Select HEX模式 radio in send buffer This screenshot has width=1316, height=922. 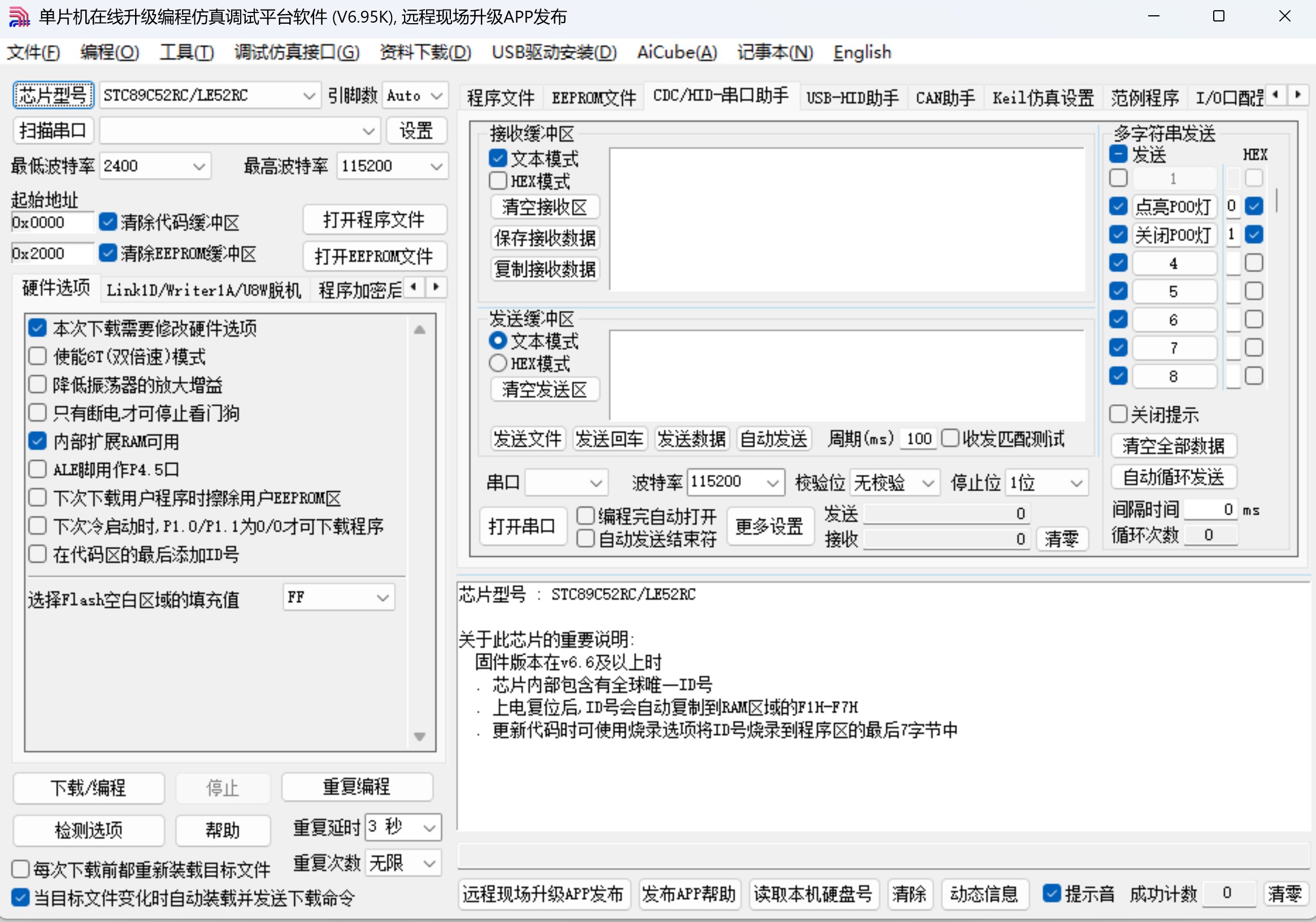point(498,363)
